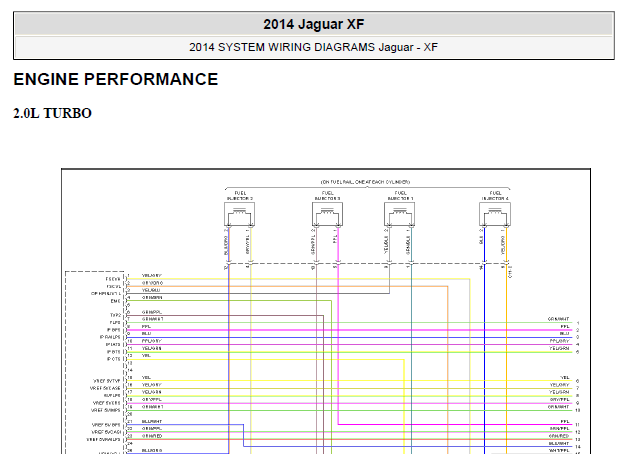Click the 'PPL/GRY' wire label at pin 10
The image size is (643, 454).
click(152, 341)
